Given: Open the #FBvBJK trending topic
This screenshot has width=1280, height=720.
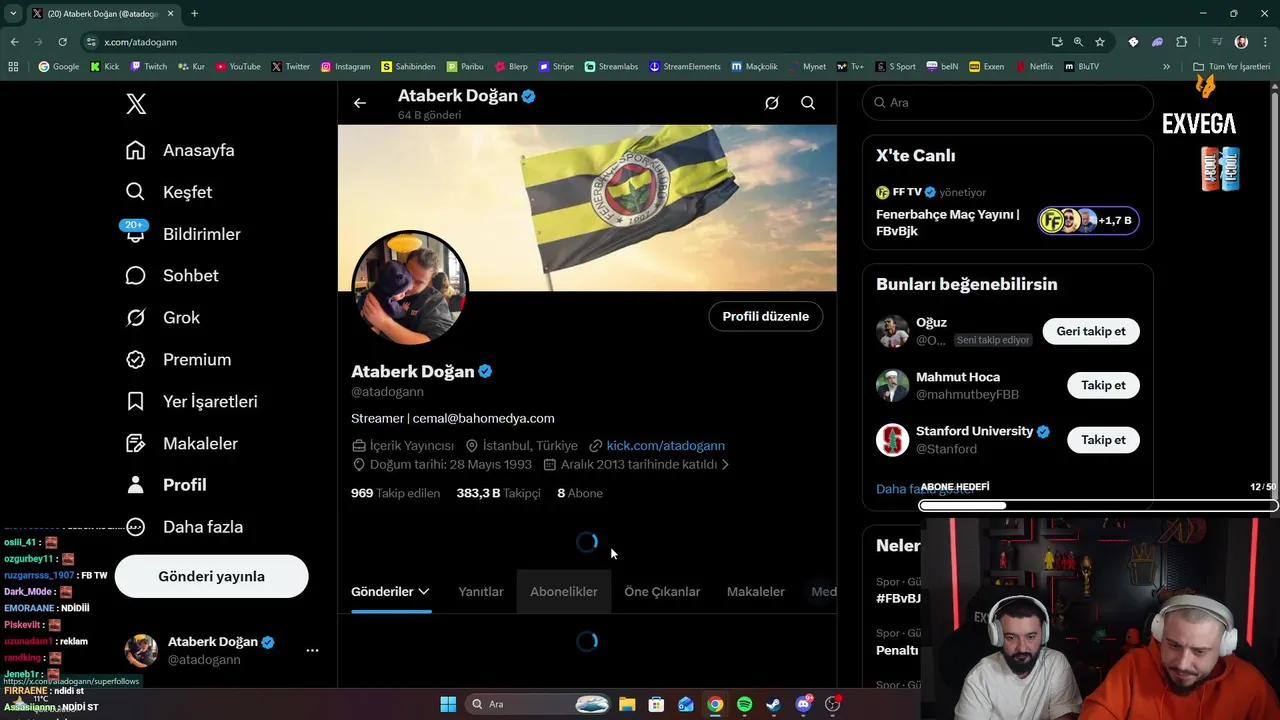Looking at the screenshot, I should coord(898,598).
